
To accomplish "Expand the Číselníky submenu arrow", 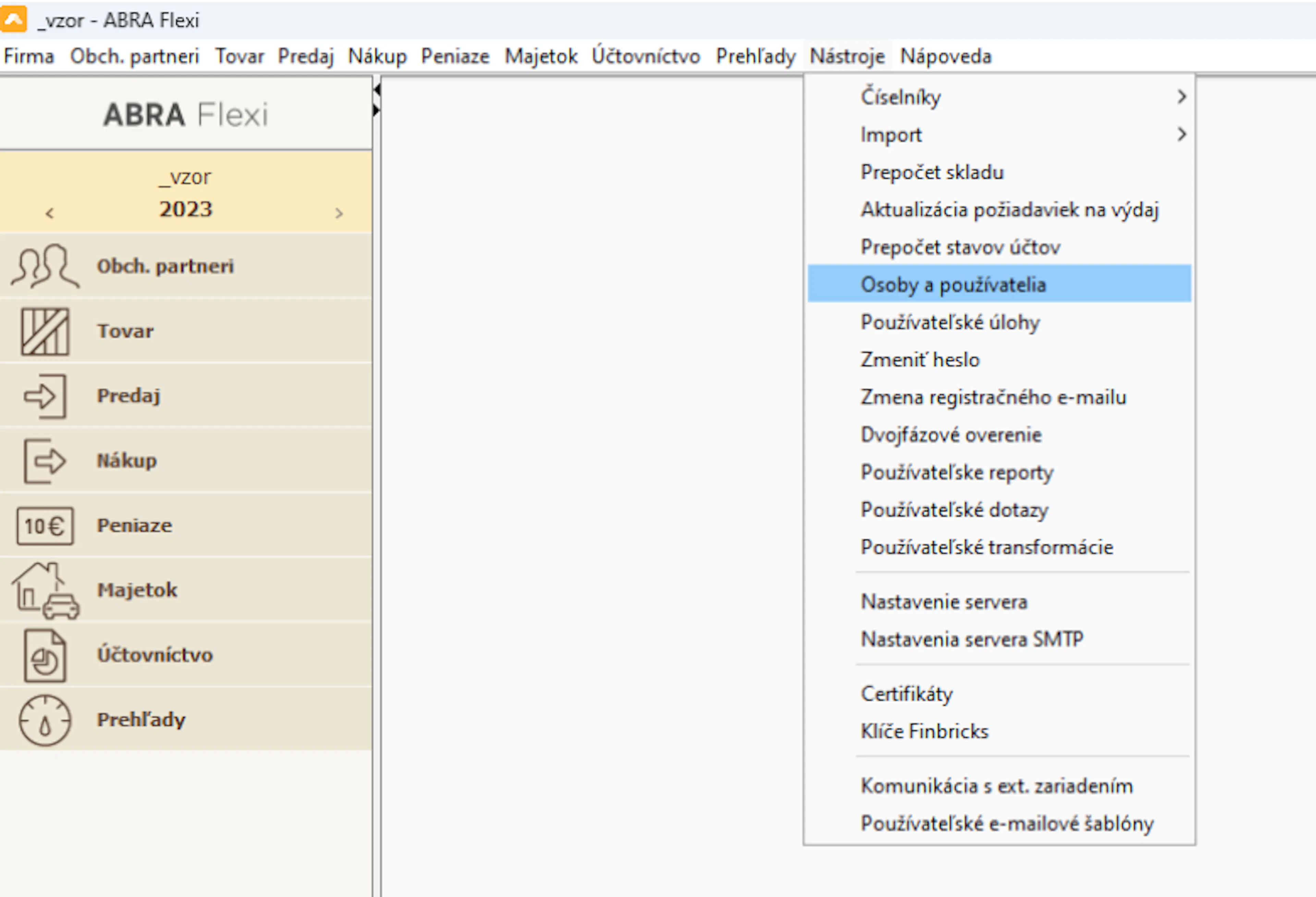I will 1181,97.
